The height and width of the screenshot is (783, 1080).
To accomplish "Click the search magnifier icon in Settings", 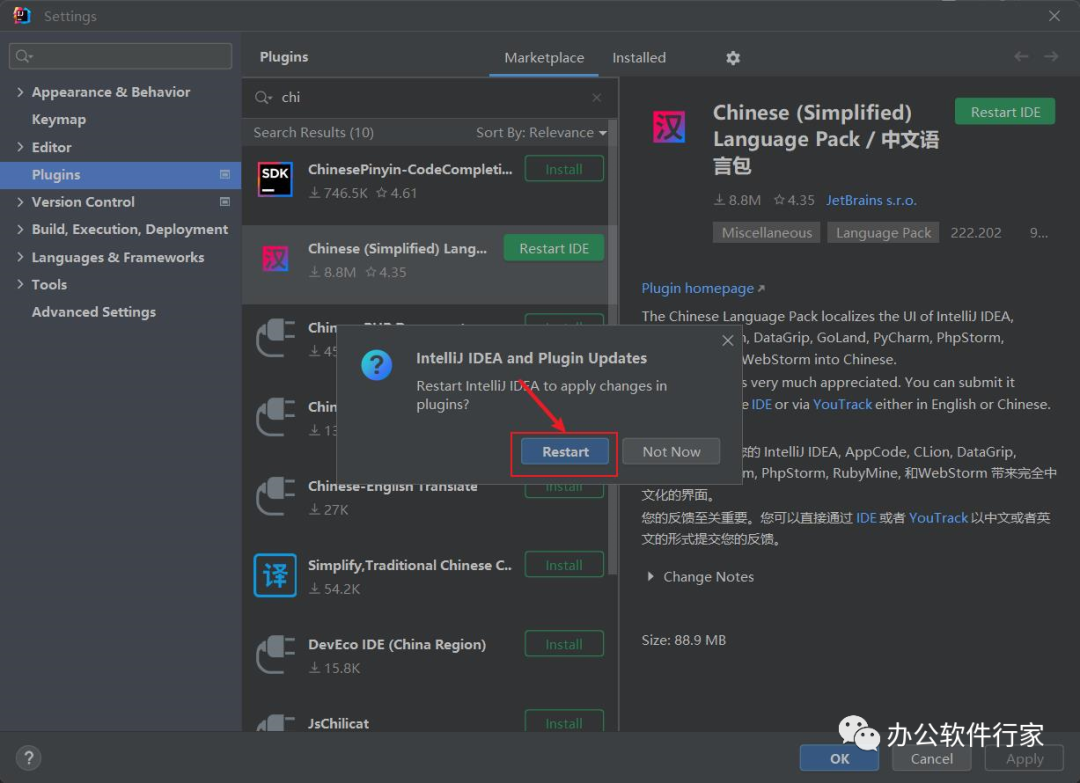I will coord(24,56).
